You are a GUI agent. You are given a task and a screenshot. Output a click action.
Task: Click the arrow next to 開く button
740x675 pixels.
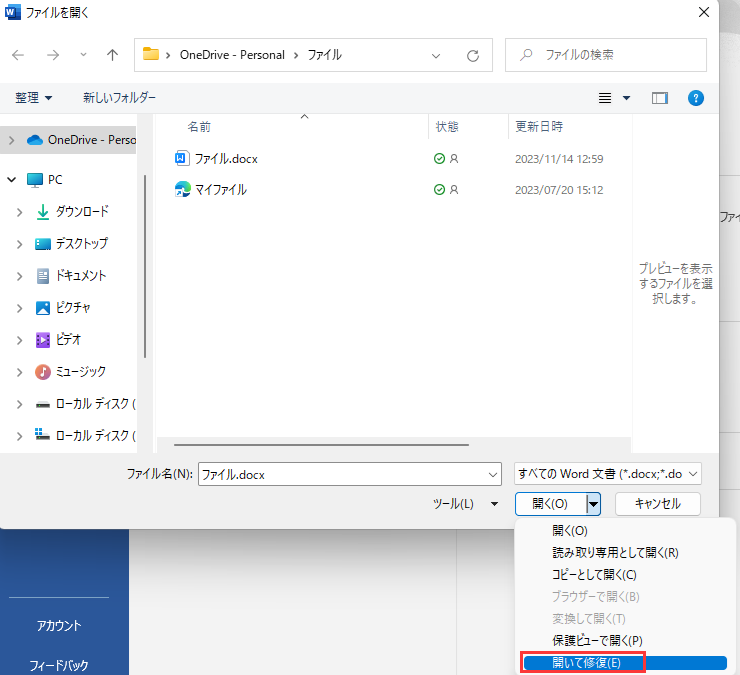(x=593, y=504)
